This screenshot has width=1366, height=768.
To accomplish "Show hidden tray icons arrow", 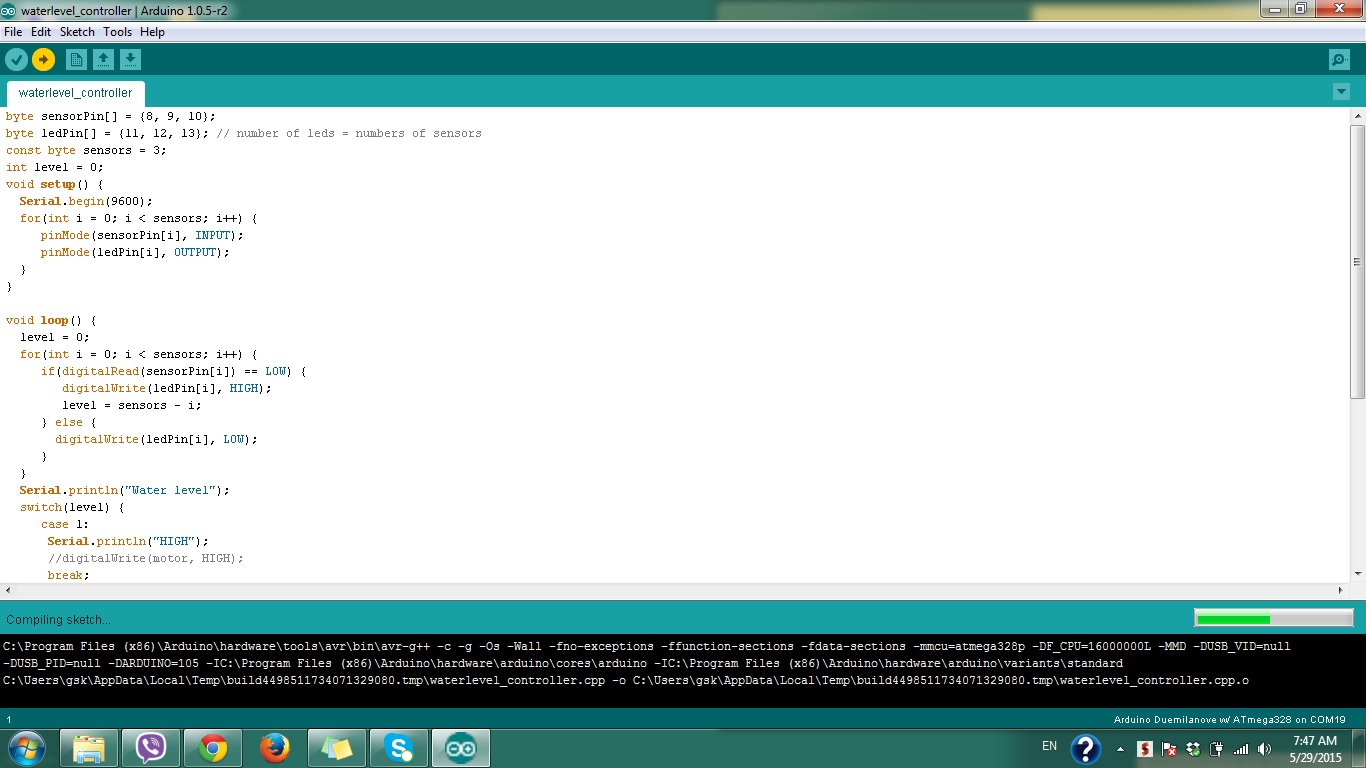I will click(1120, 749).
